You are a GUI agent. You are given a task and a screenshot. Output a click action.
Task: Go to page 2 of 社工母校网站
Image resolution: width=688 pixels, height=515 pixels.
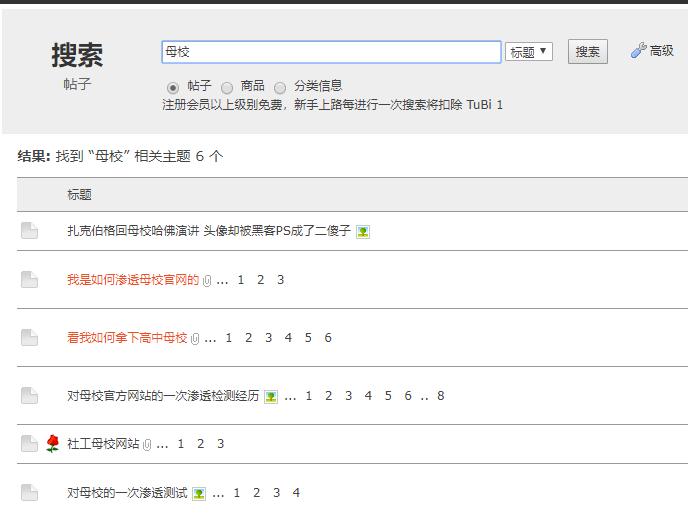pos(201,444)
